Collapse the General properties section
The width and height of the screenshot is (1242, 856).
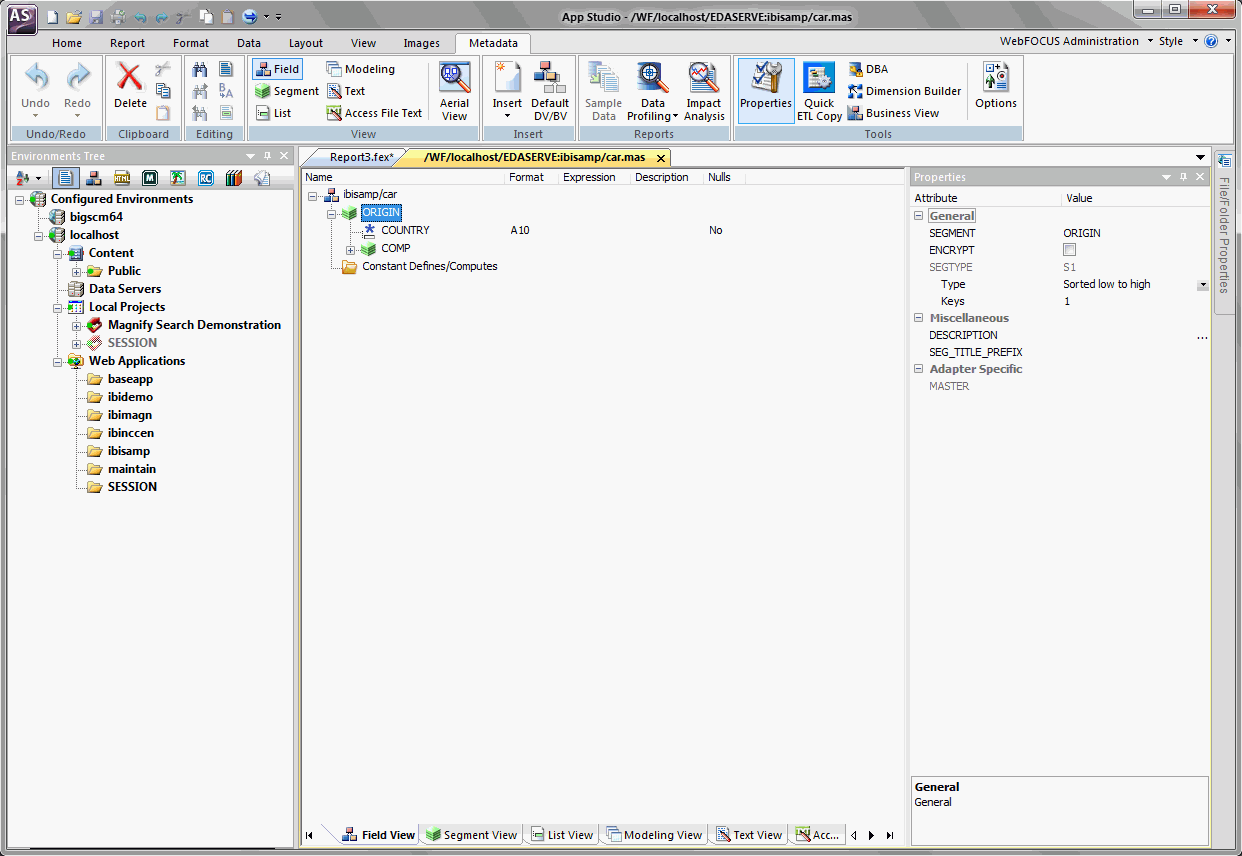pos(920,216)
